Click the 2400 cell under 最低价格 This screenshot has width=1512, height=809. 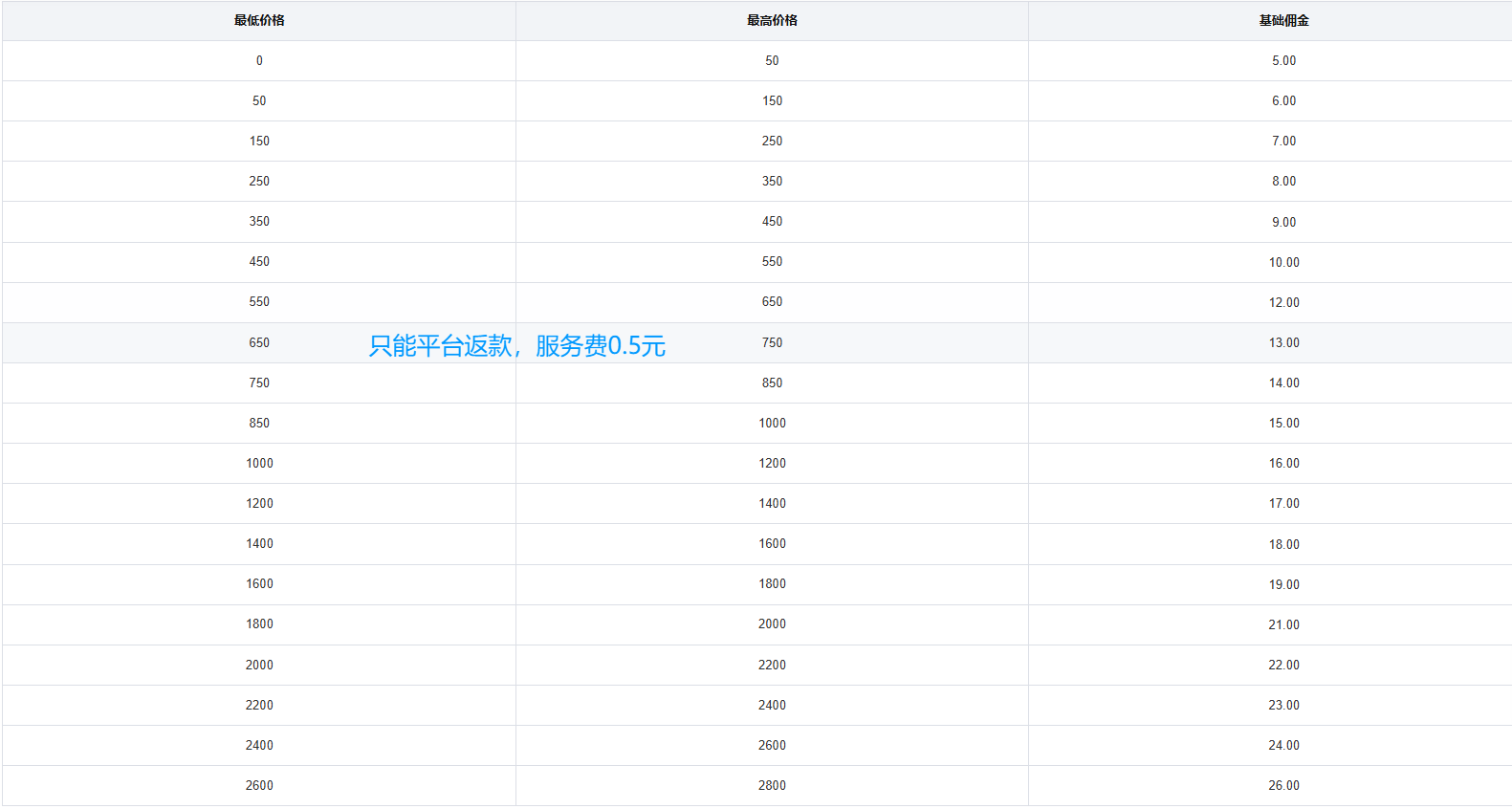click(x=259, y=746)
